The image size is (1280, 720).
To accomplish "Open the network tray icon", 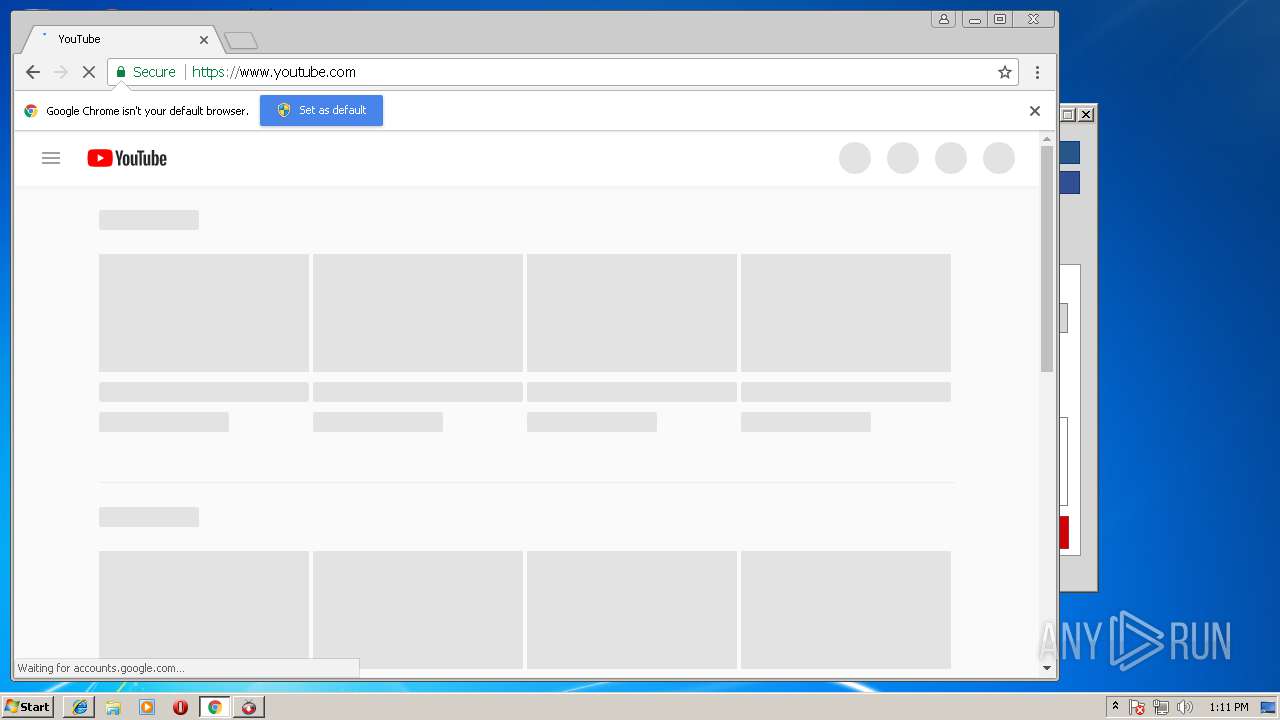I will pos(1160,707).
